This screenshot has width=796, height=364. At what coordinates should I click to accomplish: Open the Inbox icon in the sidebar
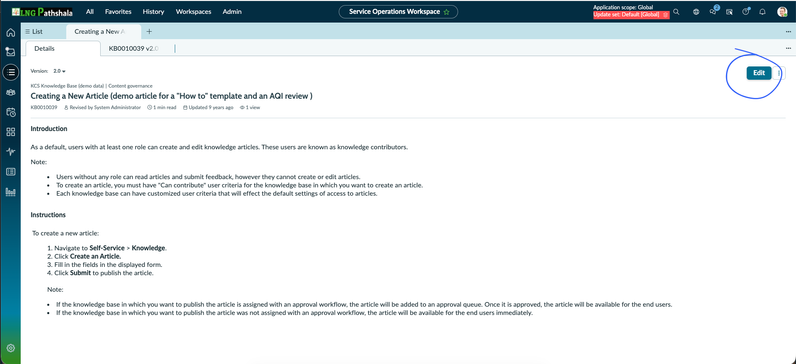point(11,51)
